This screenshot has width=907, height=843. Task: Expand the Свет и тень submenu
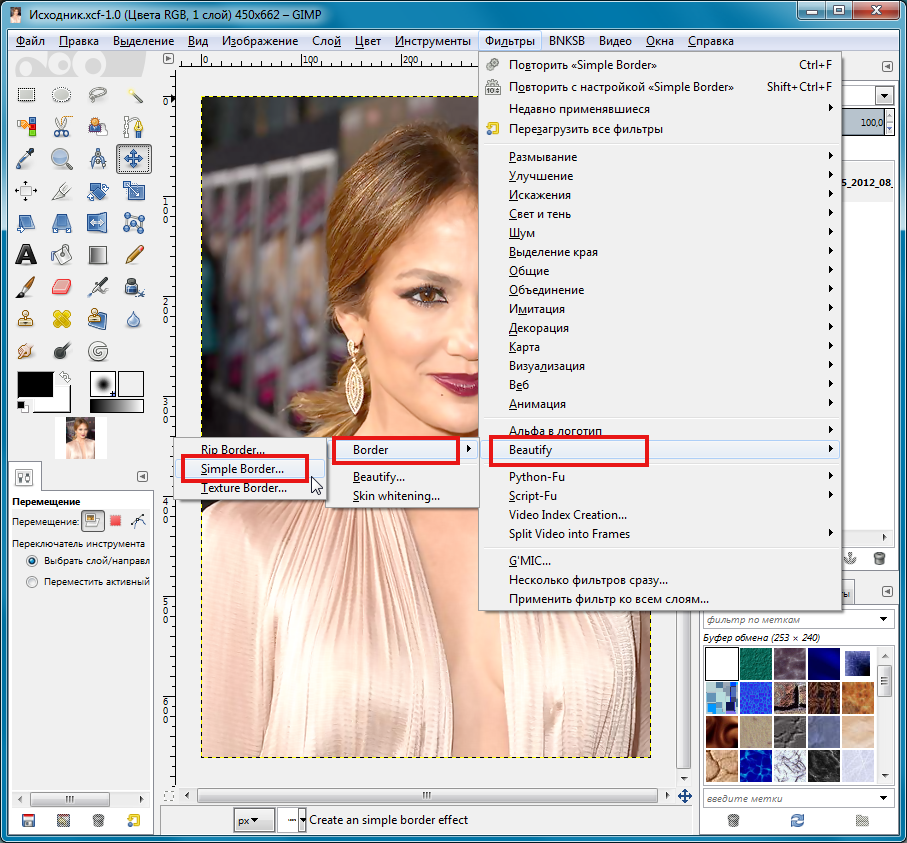click(x=659, y=214)
